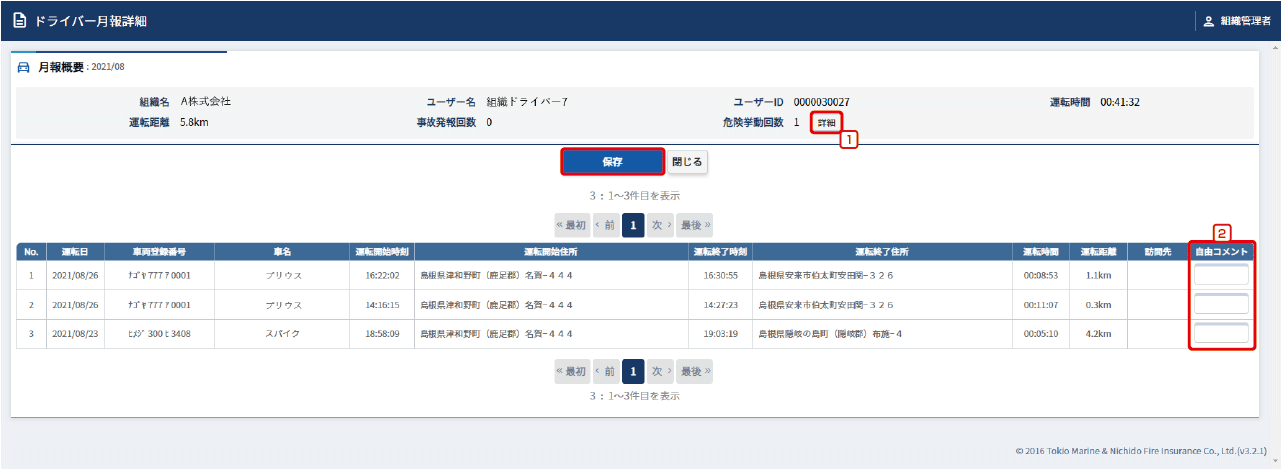Screen dimensions: 1281x469
Task: Click 最後 in the bottom pagination
Action: (x=694, y=372)
